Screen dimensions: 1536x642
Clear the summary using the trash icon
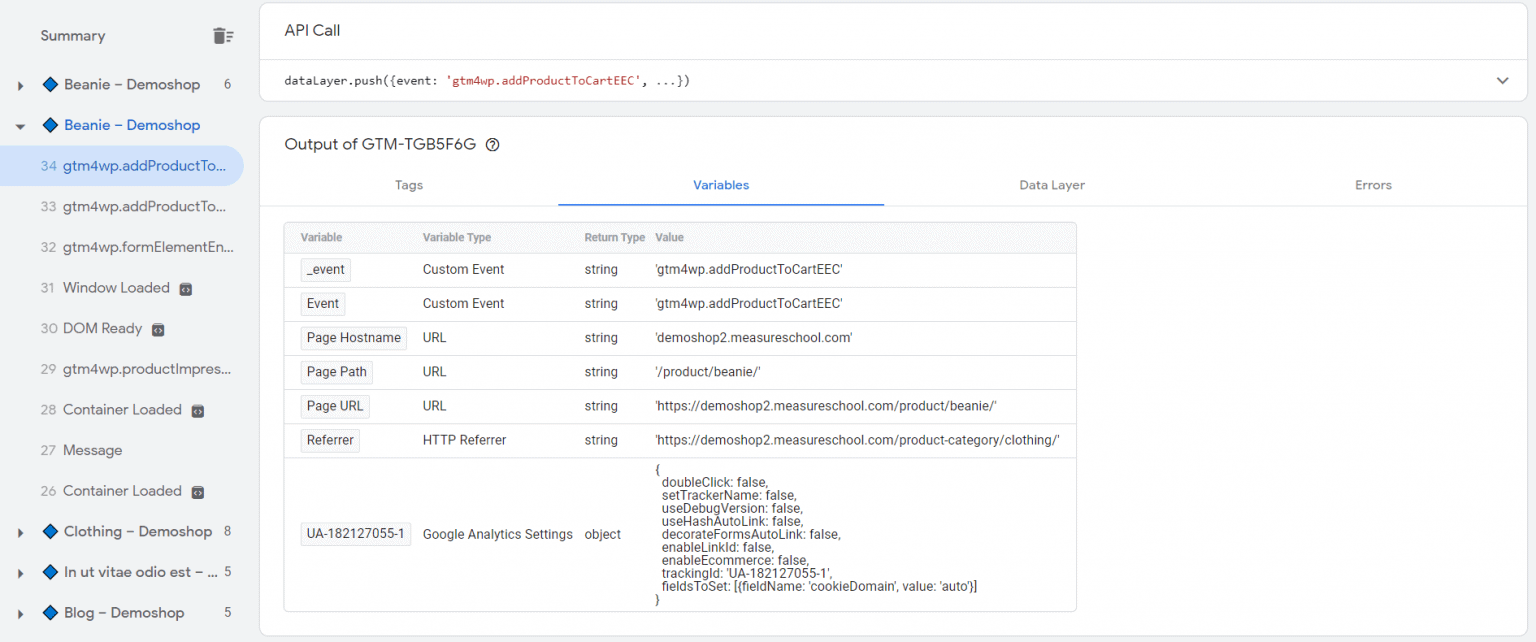(x=223, y=35)
